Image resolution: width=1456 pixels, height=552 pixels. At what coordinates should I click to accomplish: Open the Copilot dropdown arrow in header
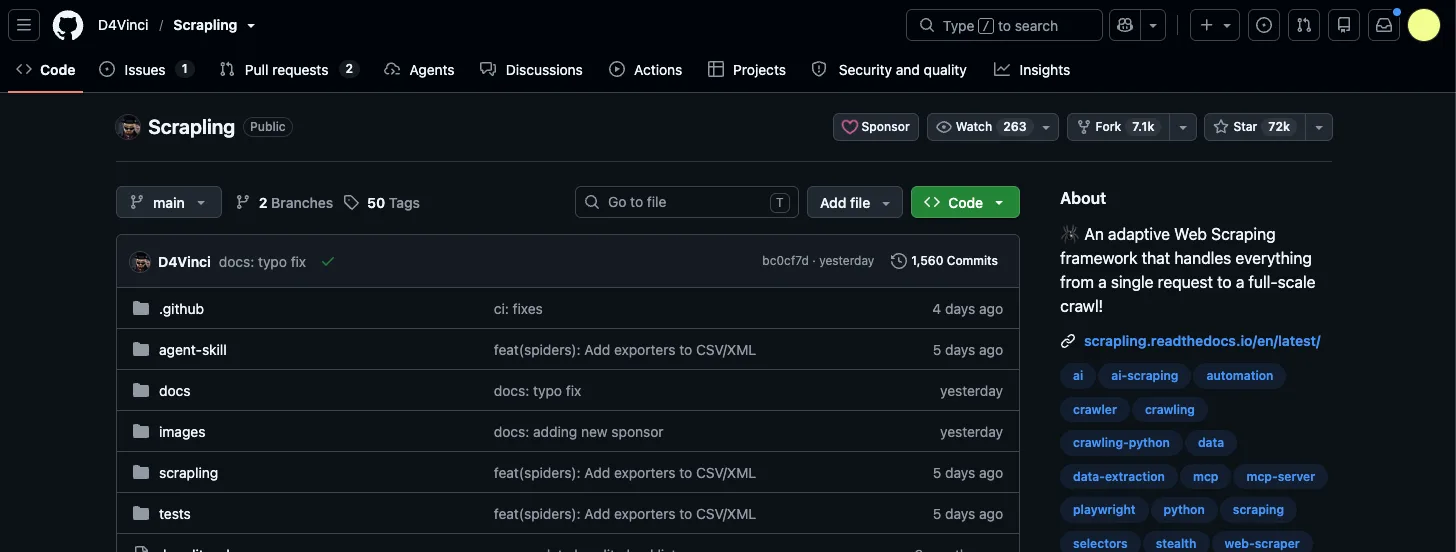click(1154, 25)
